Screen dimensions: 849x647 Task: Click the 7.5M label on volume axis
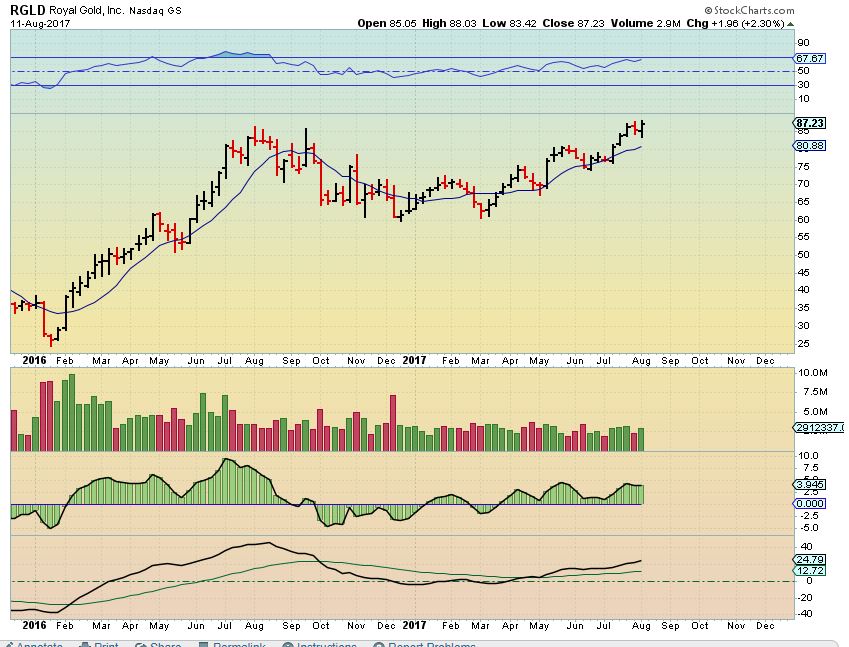click(x=815, y=391)
